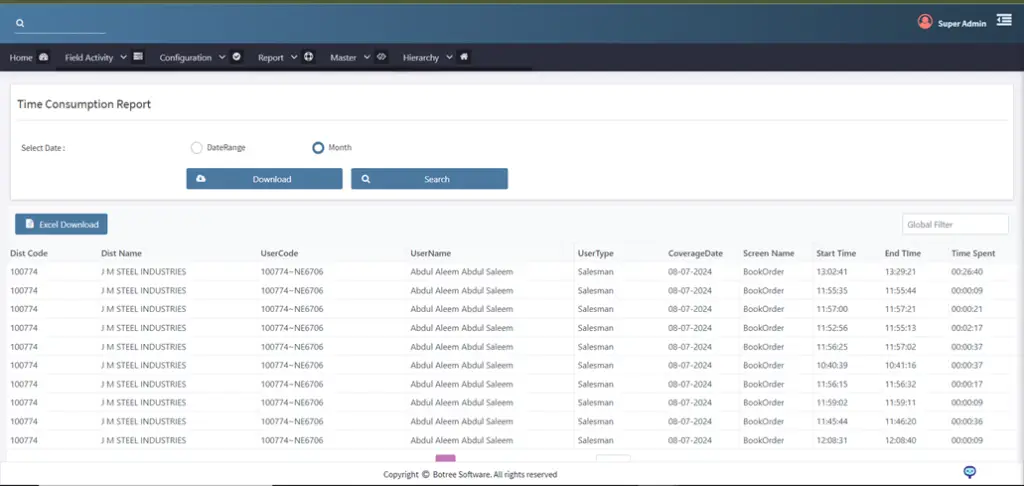
Task: Click the Report lifebuoy icon
Action: click(309, 57)
